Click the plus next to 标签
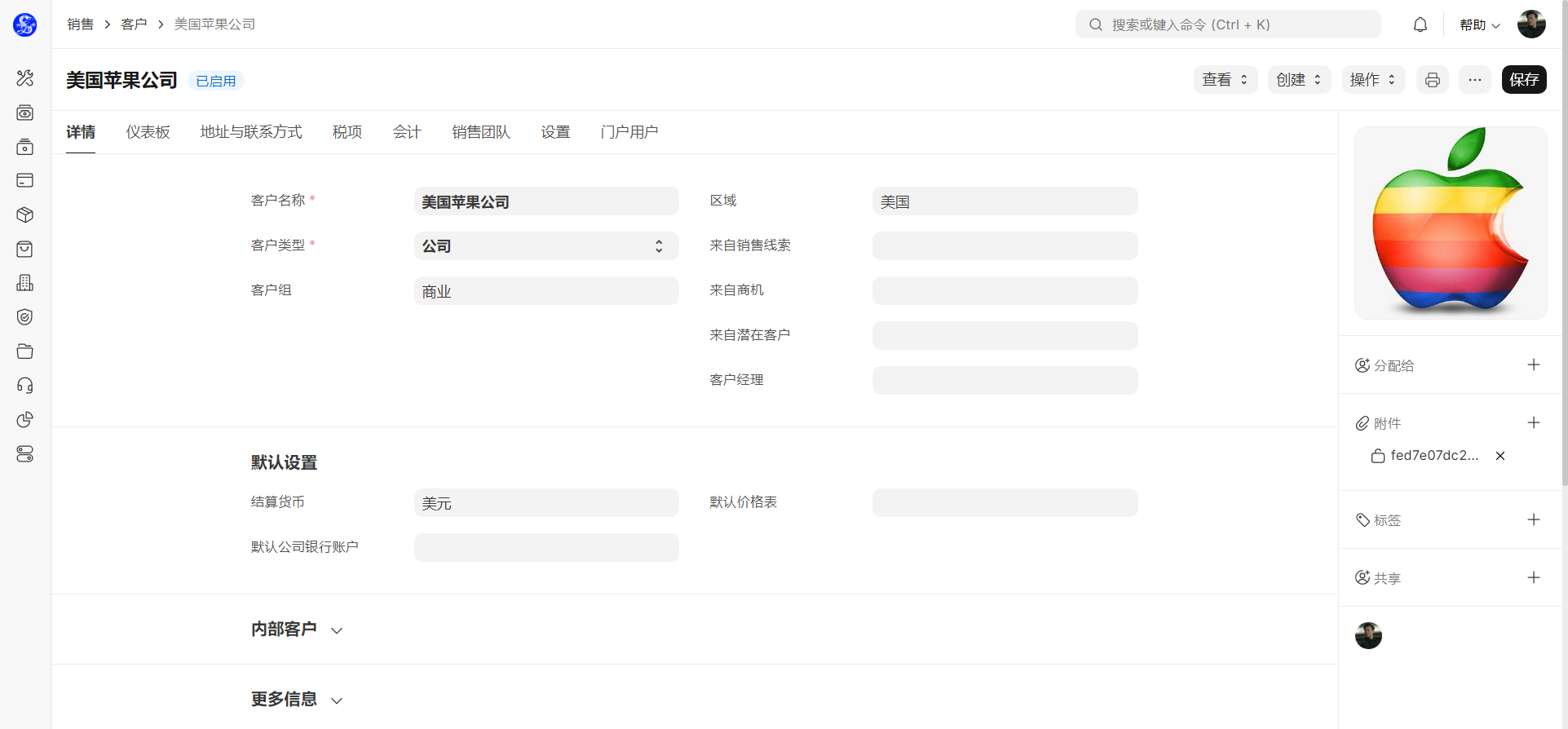 pyautogui.click(x=1534, y=519)
